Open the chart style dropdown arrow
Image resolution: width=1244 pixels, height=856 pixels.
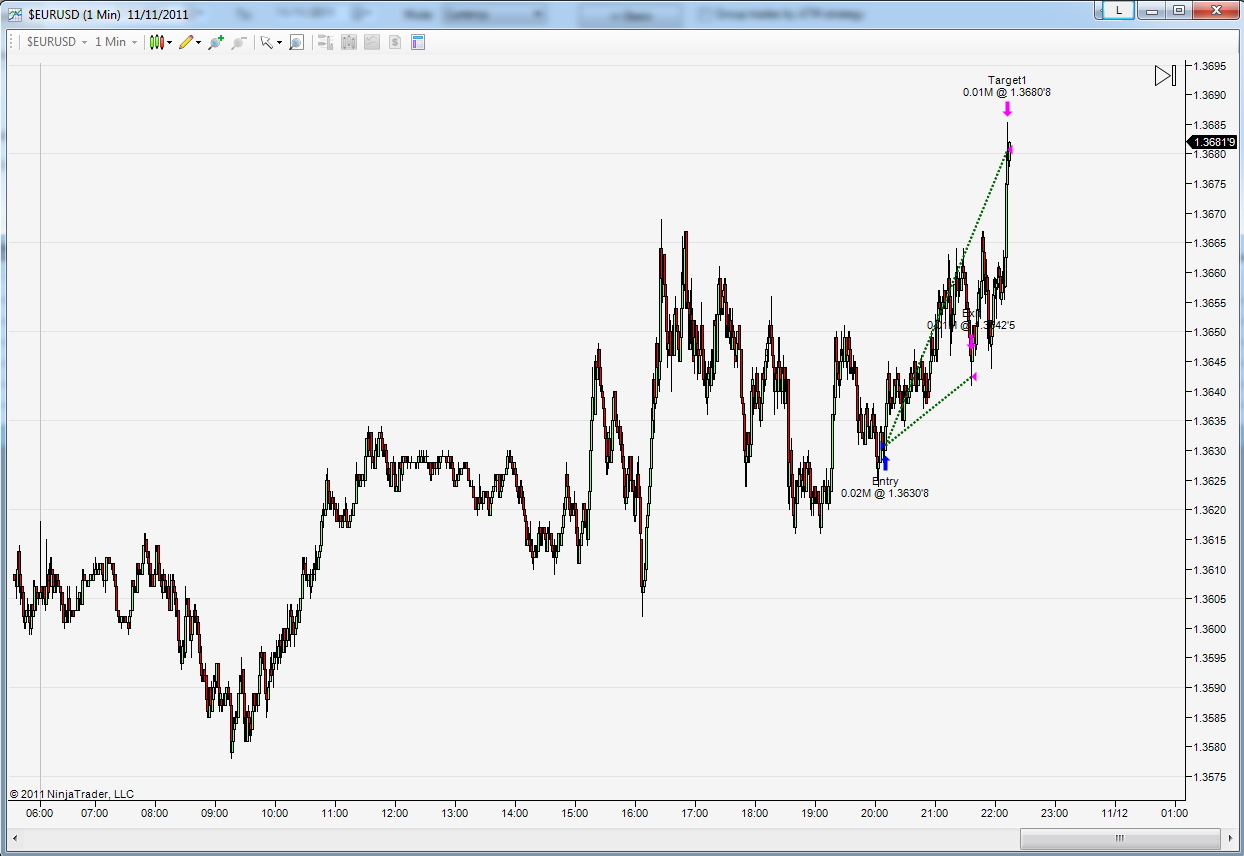(170, 42)
